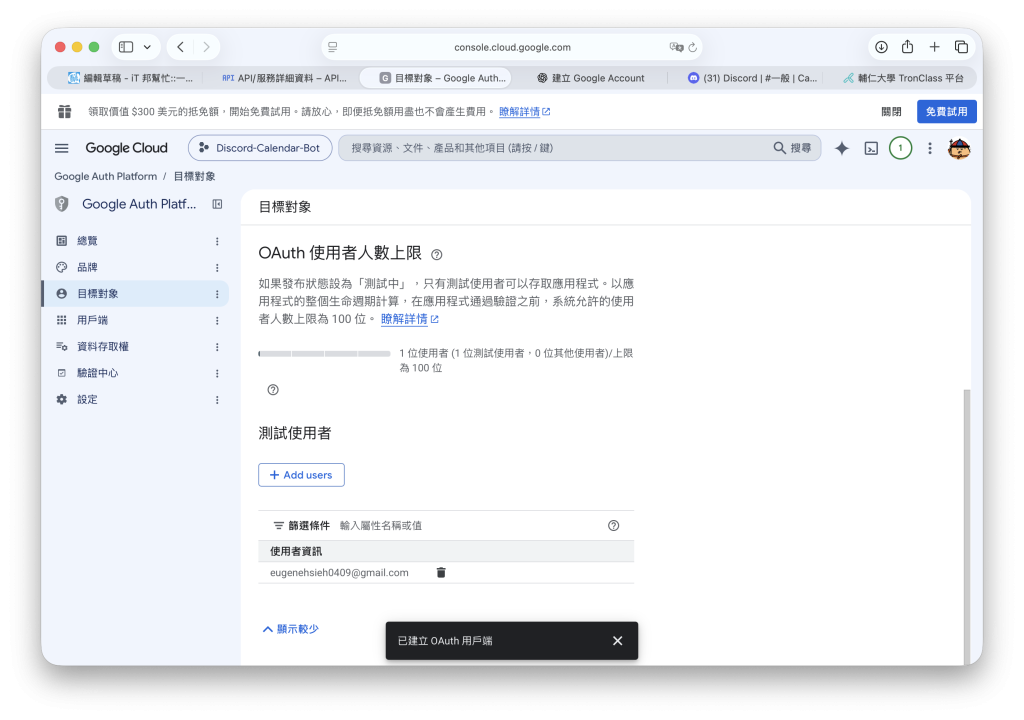The height and width of the screenshot is (720, 1024).
Task: Delete test user eugenehsieh0409@gmail.com
Action: [x=441, y=572]
